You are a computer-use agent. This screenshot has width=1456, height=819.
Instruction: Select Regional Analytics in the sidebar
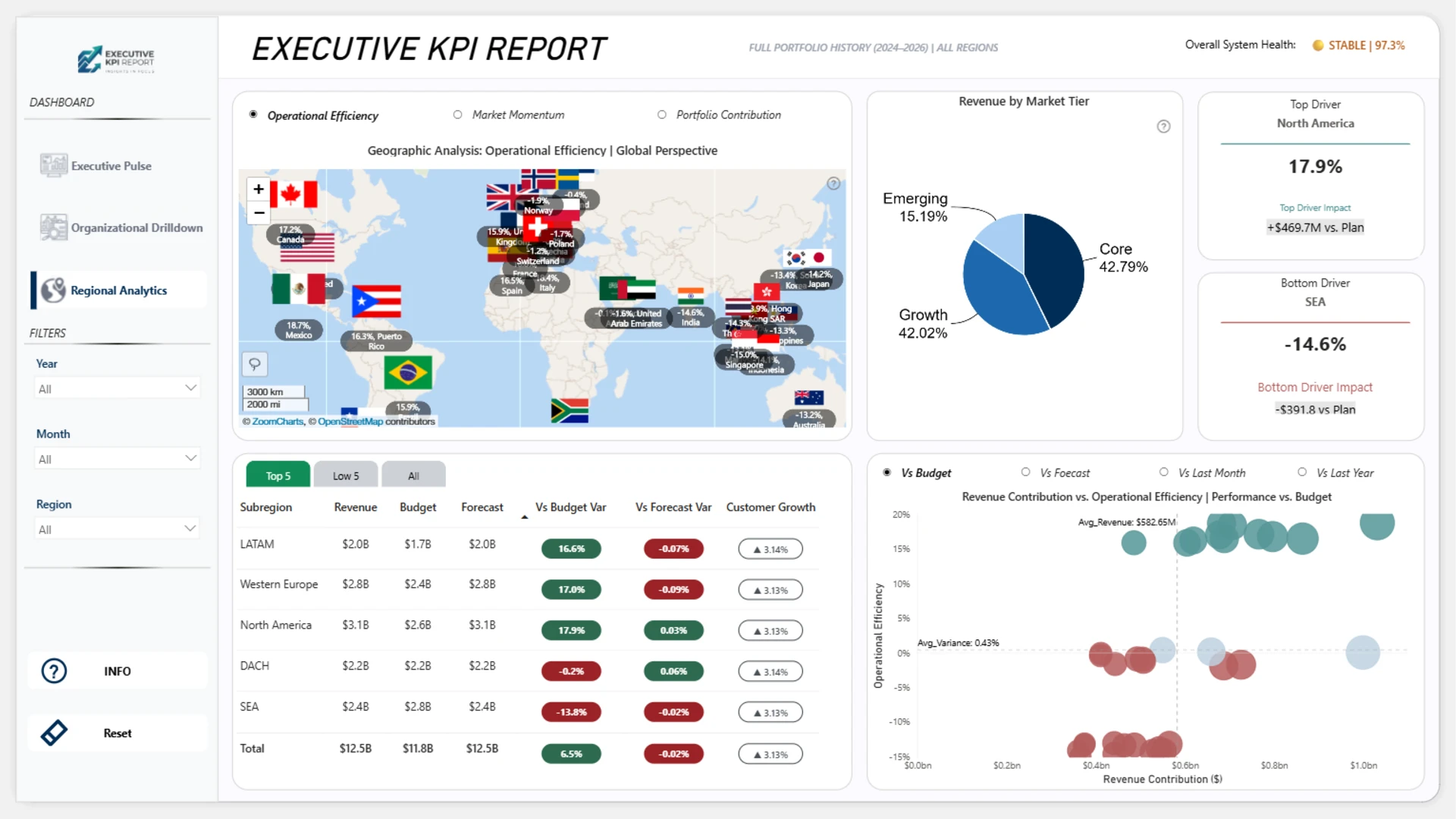tap(119, 290)
